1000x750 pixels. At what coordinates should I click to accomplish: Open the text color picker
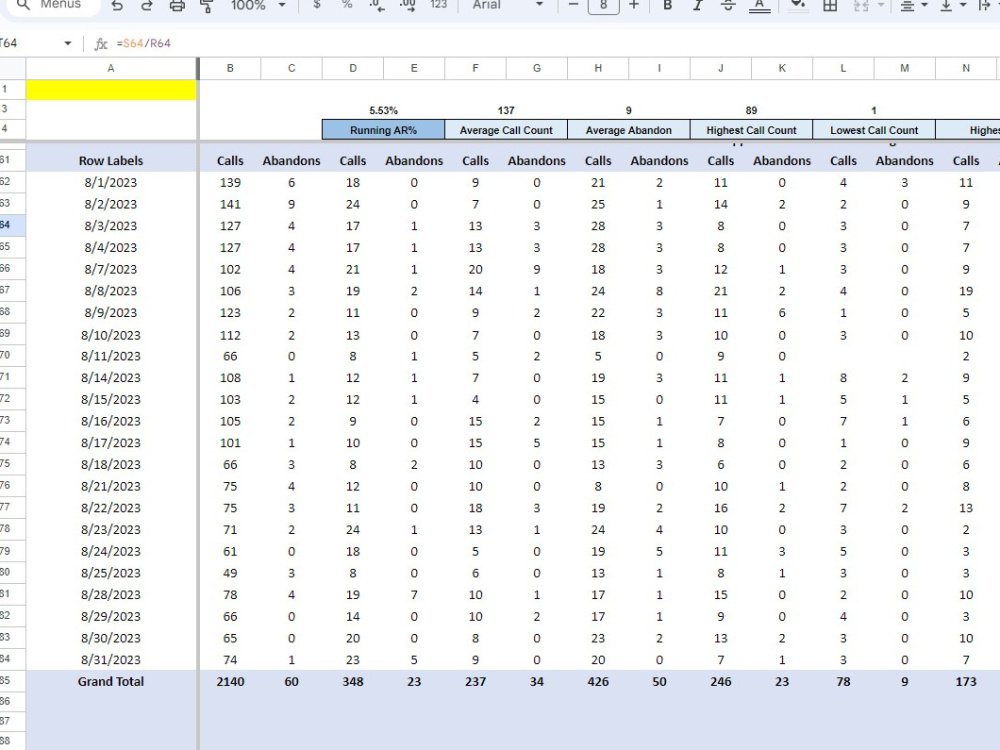(759, 6)
